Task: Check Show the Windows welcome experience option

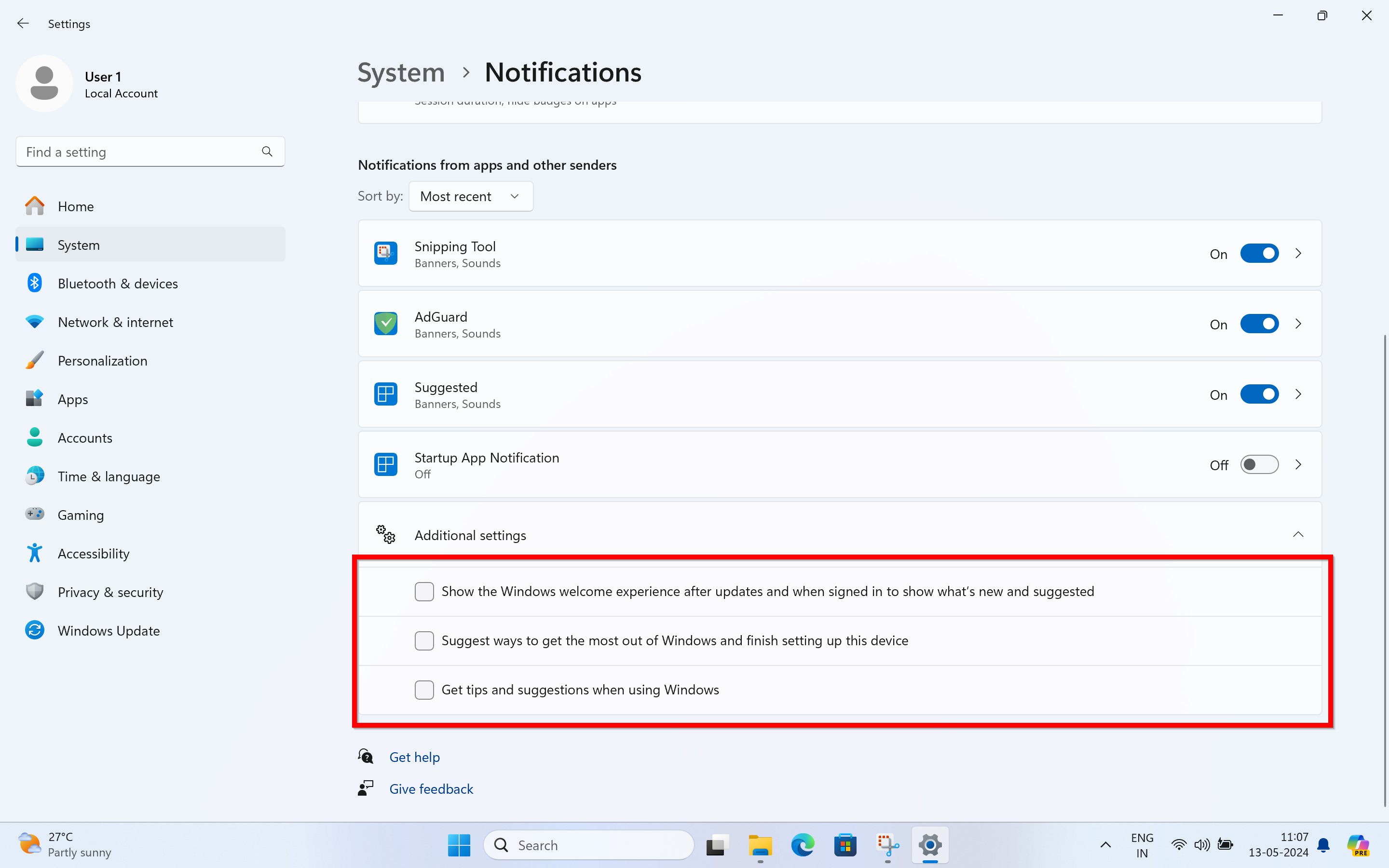Action: pos(424,591)
